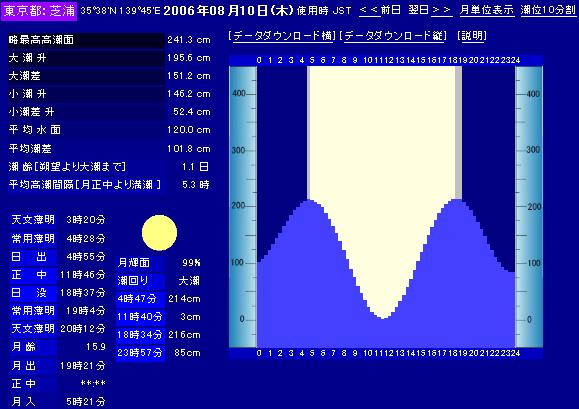Select the date 2006年08月10日(木)
The height and width of the screenshot is (409, 579).
point(228,10)
